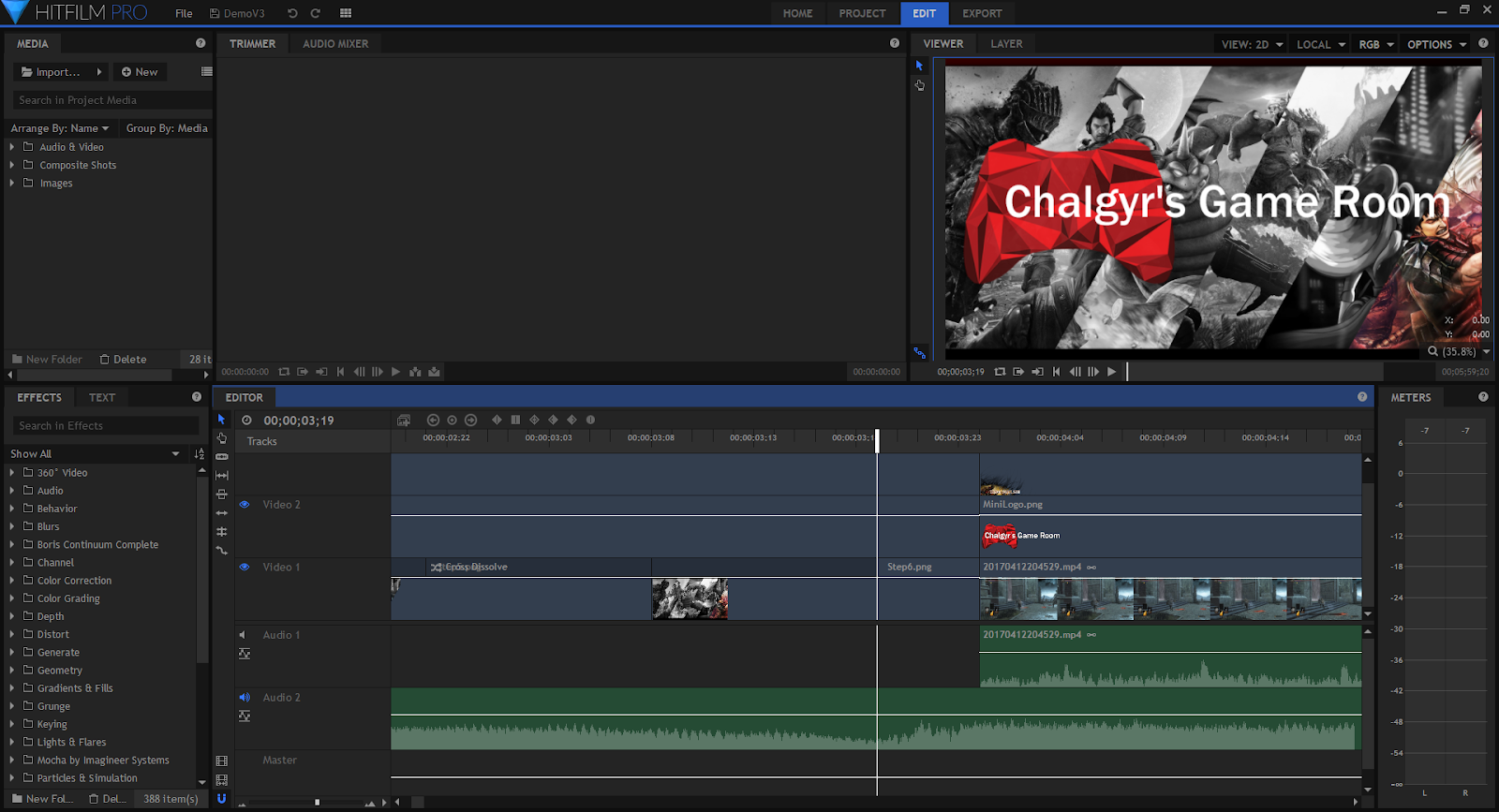
Task: Pick the Slide tool below the Slip tool
Action: coord(222,495)
